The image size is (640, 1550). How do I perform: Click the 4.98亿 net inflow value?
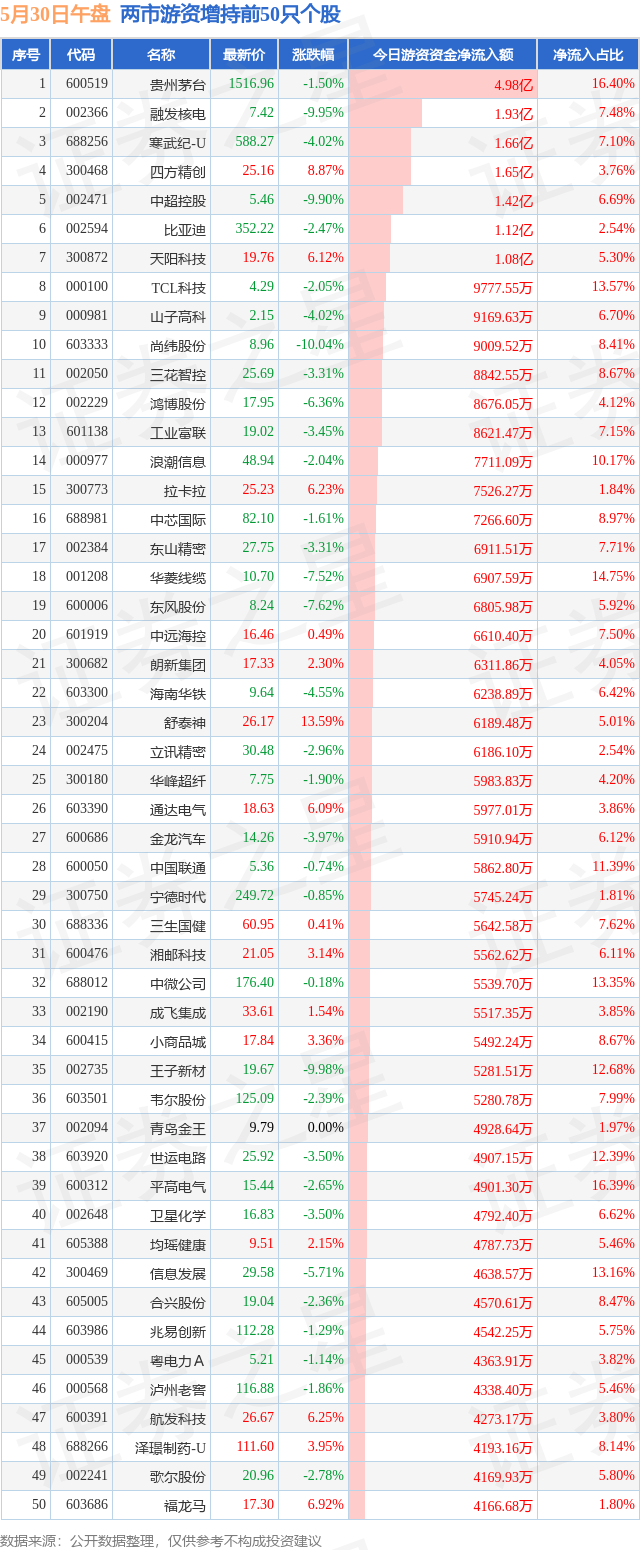514,85
